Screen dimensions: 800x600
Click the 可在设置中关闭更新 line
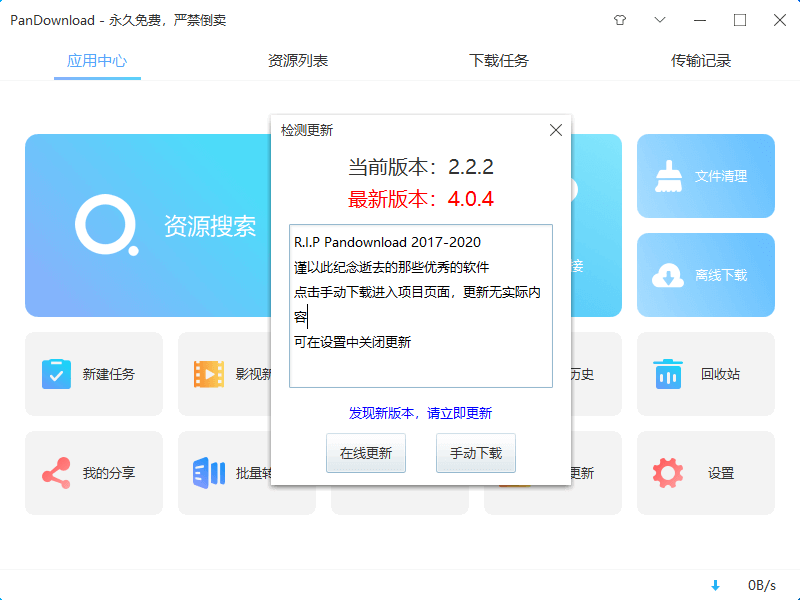tap(353, 342)
